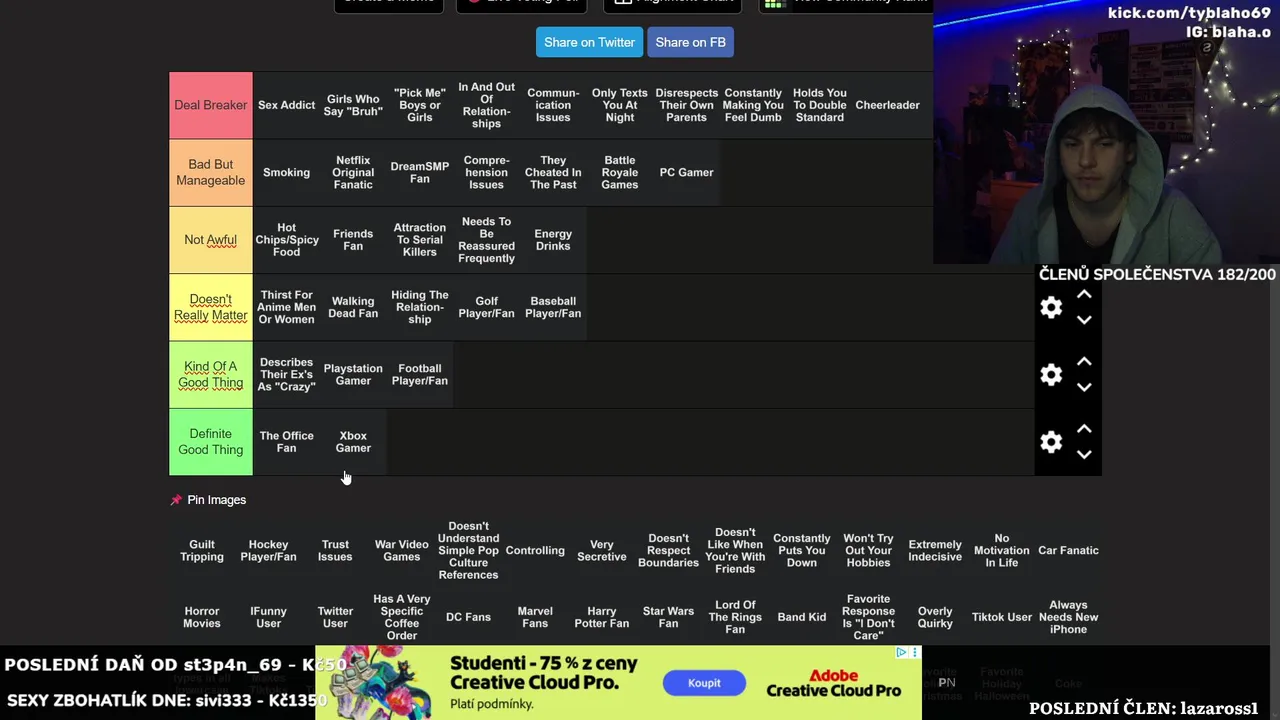Open settings gear for Kind Of A Good Thing tier
The width and height of the screenshot is (1280, 720).
point(1051,375)
